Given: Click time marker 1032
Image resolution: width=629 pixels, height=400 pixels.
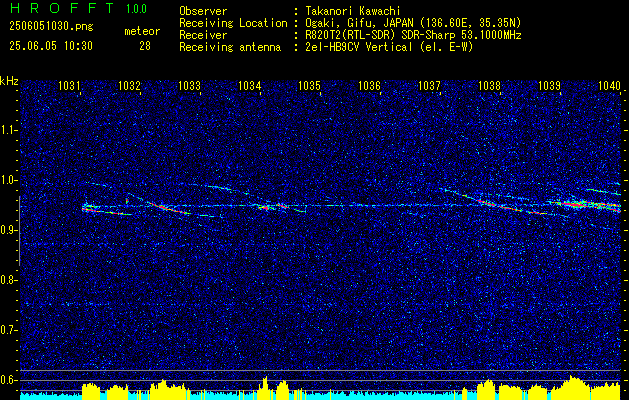Looking at the screenshot, I should 130,85.
